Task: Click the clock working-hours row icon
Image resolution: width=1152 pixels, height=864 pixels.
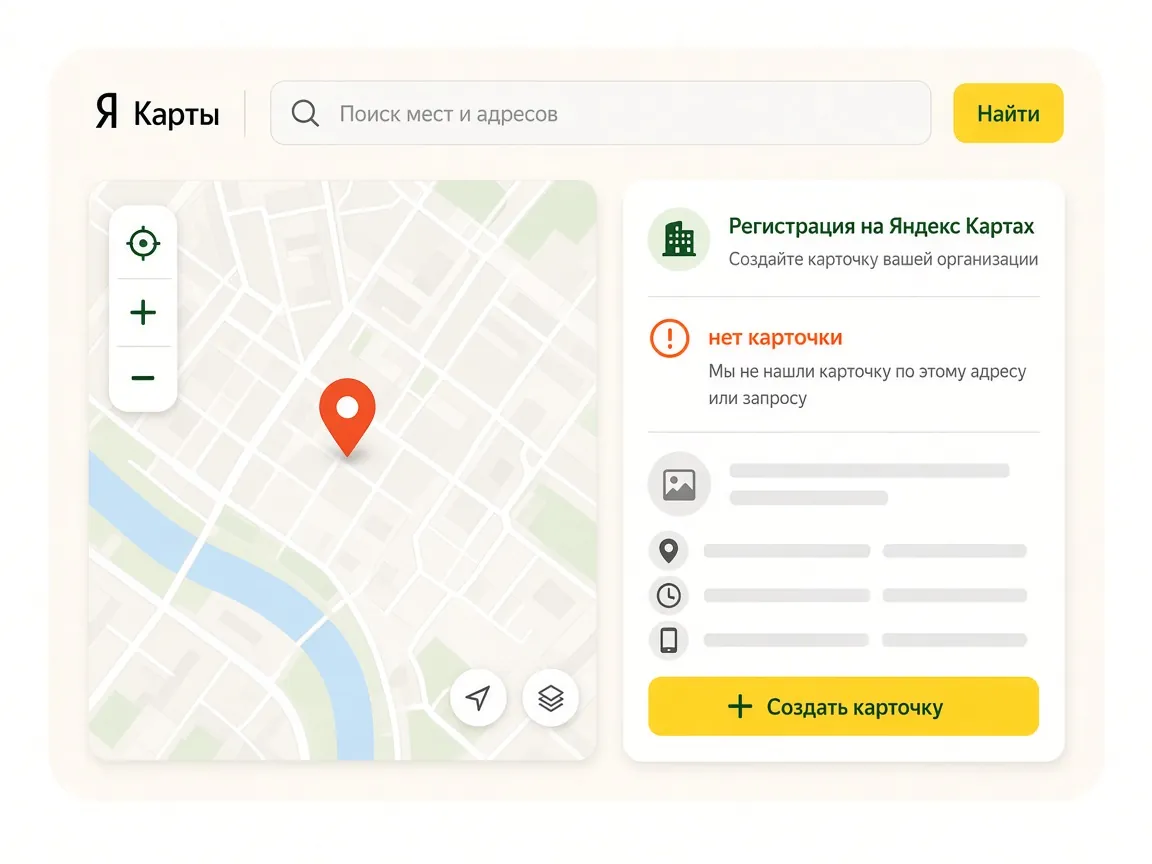Action: click(x=669, y=595)
